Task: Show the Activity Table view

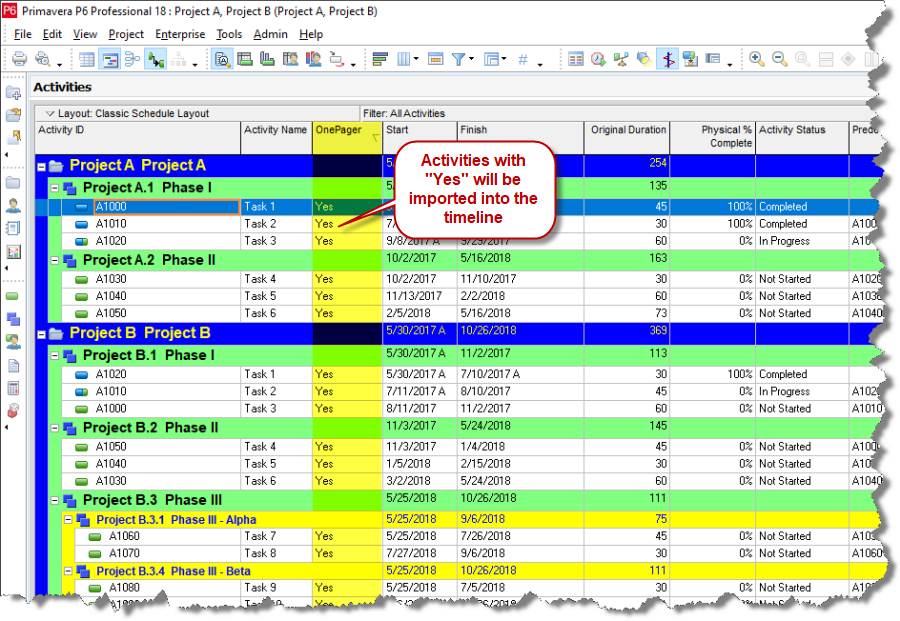Action: tap(87, 59)
